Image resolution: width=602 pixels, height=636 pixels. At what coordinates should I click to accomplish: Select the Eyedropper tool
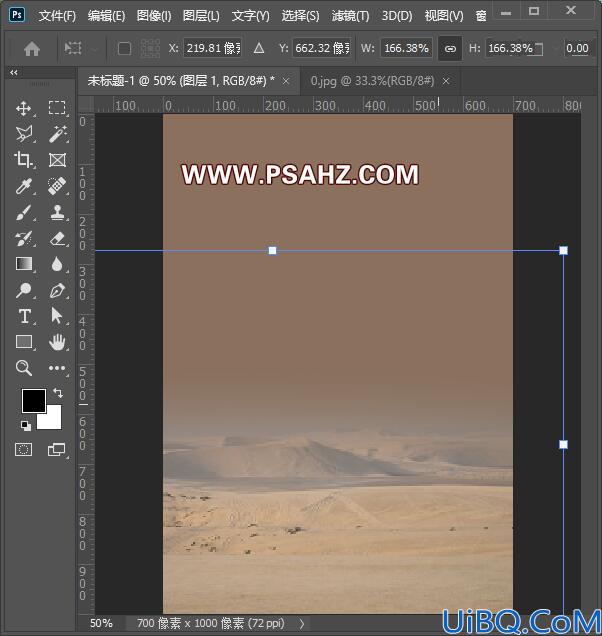click(24, 186)
